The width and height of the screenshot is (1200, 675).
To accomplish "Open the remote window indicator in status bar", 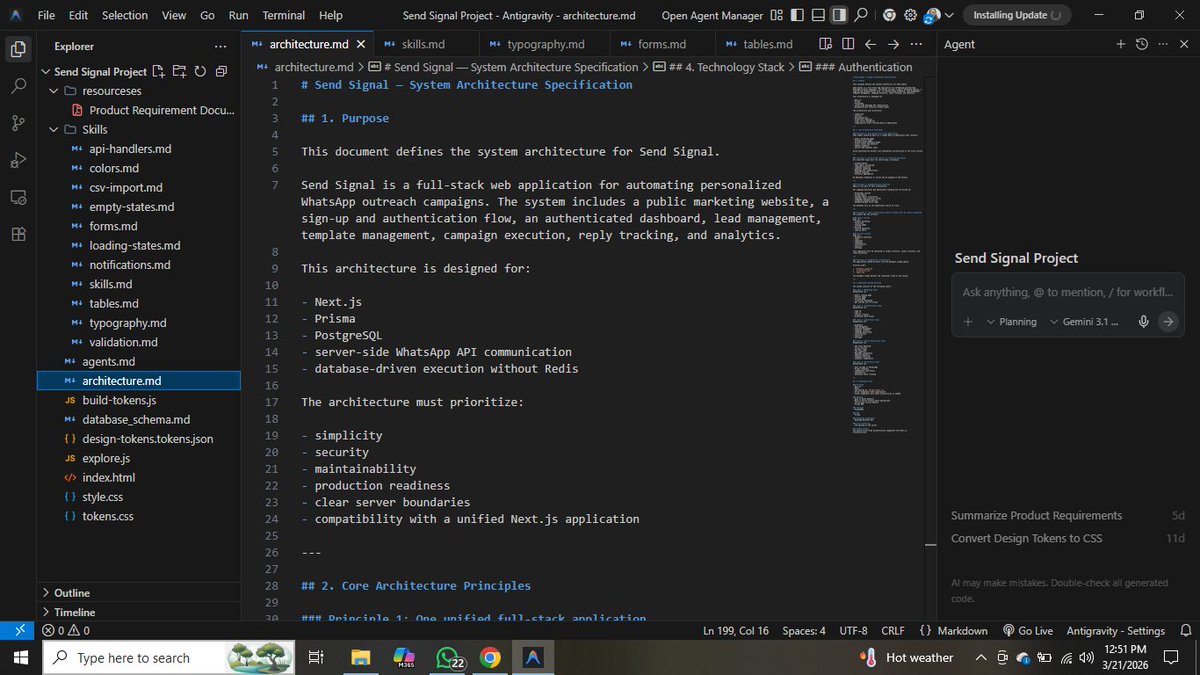I will [x=18, y=630].
